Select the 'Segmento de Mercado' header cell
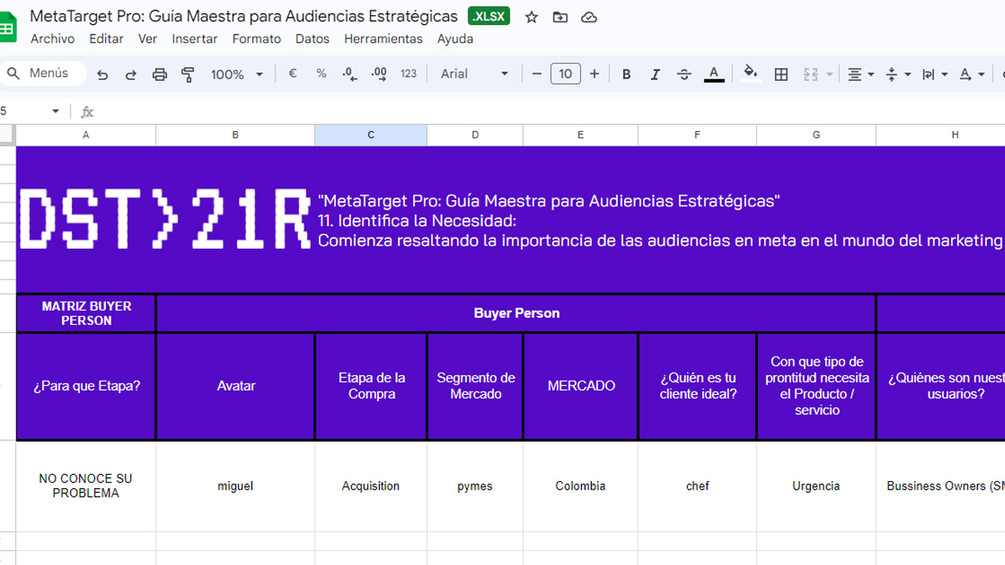The height and width of the screenshot is (565, 1005). [475, 386]
